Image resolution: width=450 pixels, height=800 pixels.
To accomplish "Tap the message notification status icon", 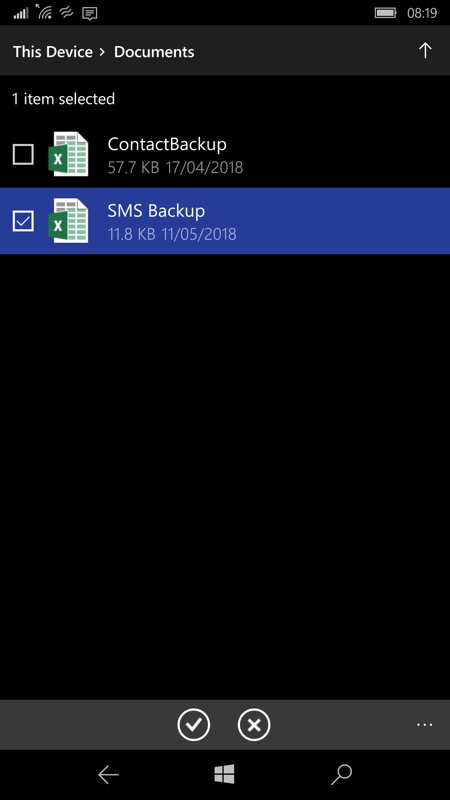I will pyautogui.click(x=90, y=13).
